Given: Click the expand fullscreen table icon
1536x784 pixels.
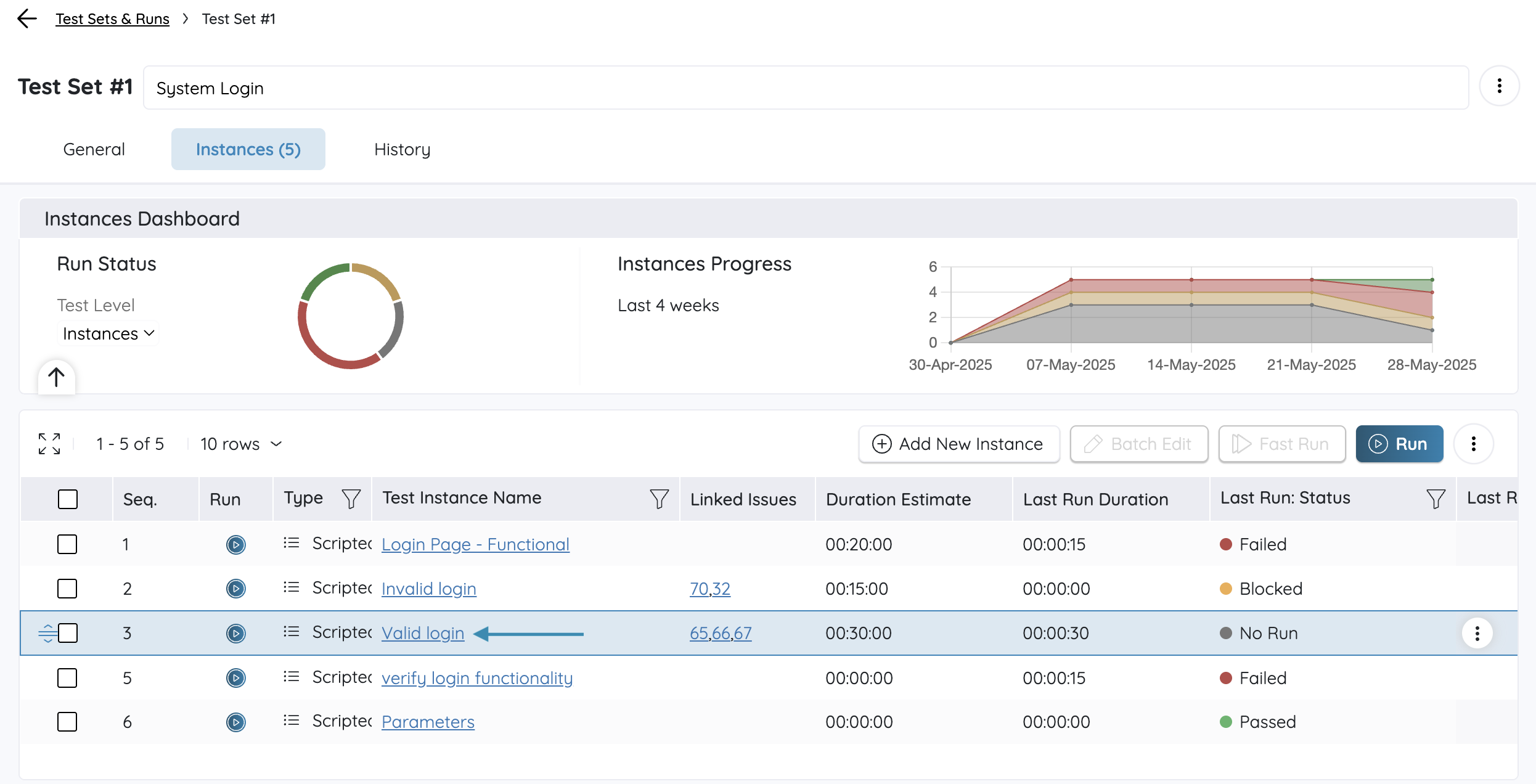Looking at the screenshot, I should point(49,444).
